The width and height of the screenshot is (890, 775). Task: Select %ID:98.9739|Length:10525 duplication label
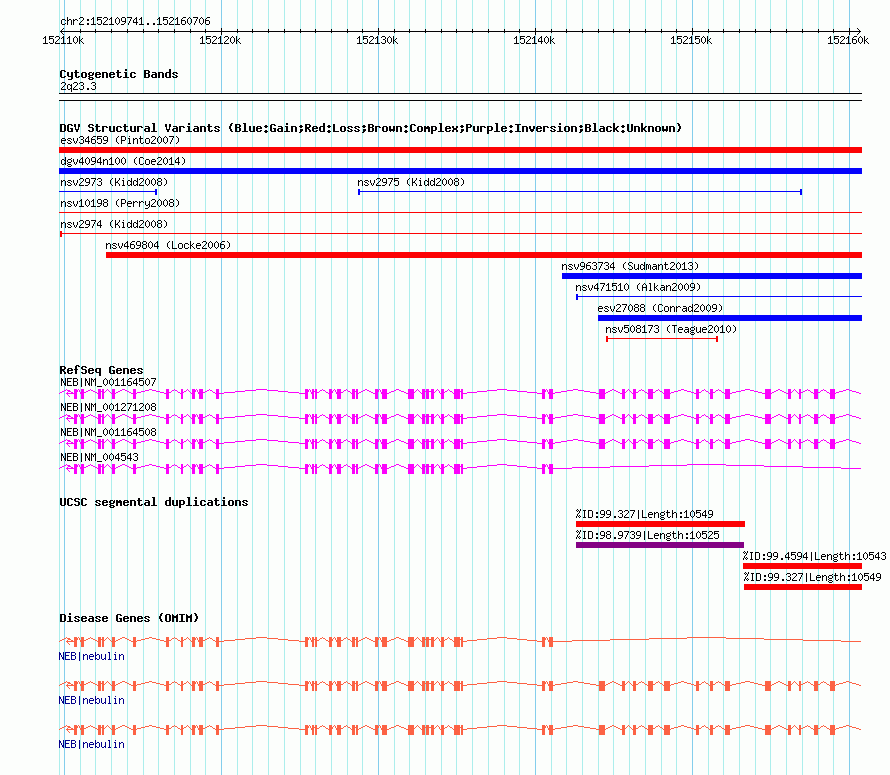647,535
